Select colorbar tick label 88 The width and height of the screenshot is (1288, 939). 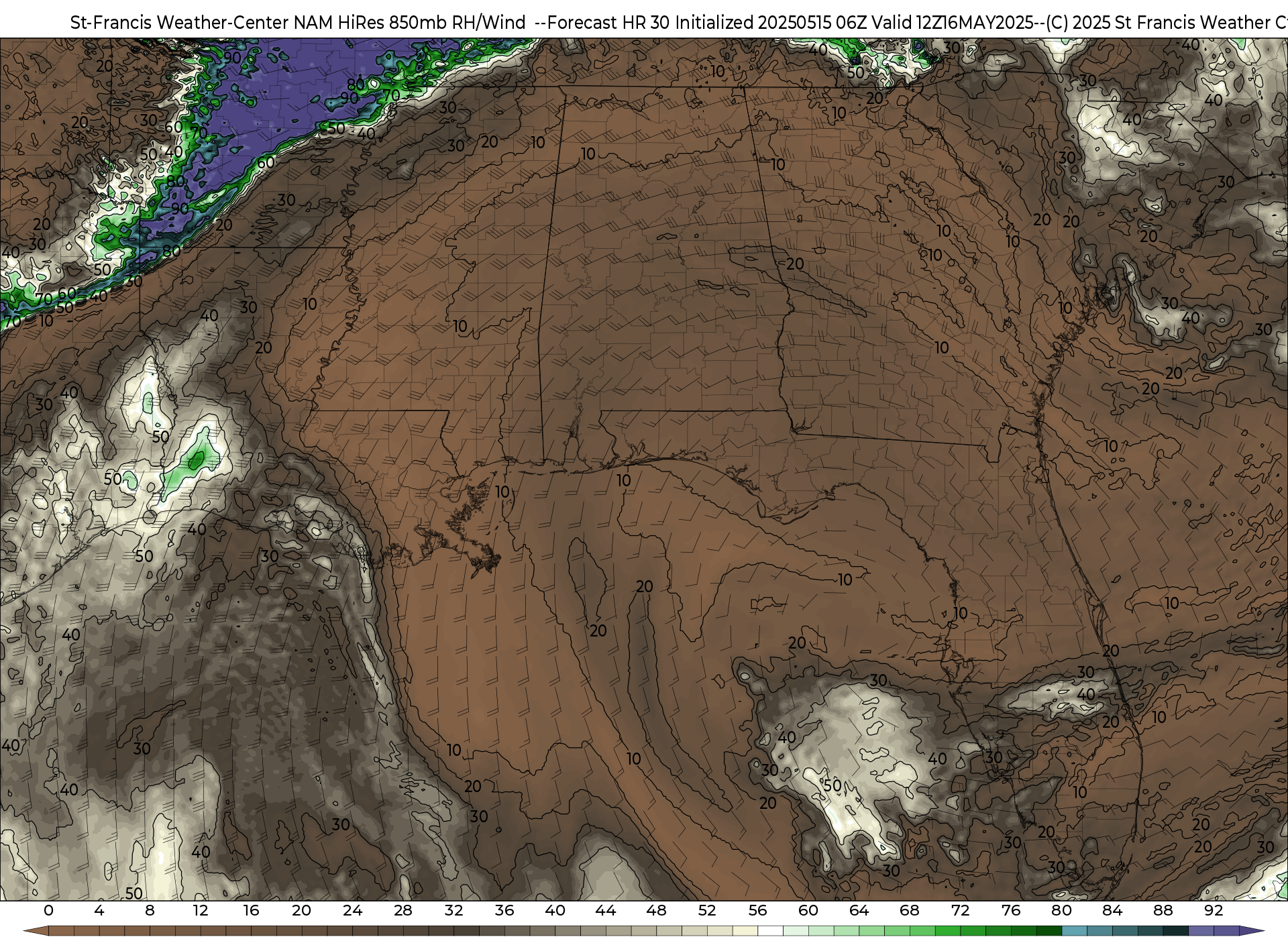coord(1163,911)
